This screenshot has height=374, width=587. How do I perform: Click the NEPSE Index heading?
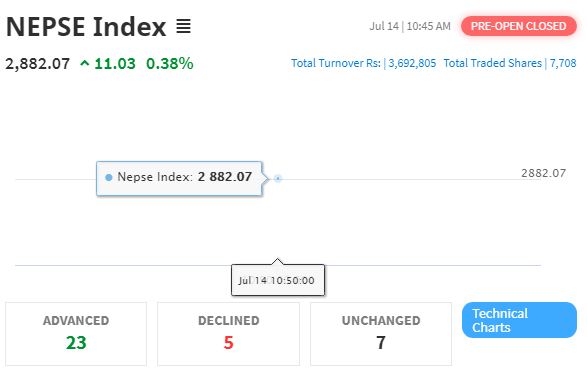pos(86,27)
